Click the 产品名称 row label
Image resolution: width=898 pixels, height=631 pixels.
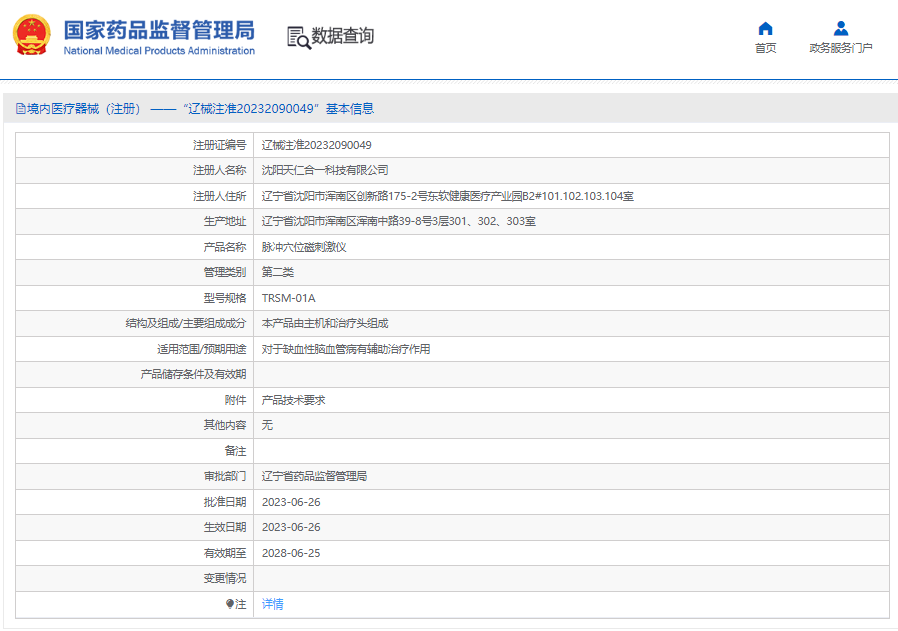click(x=224, y=247)
